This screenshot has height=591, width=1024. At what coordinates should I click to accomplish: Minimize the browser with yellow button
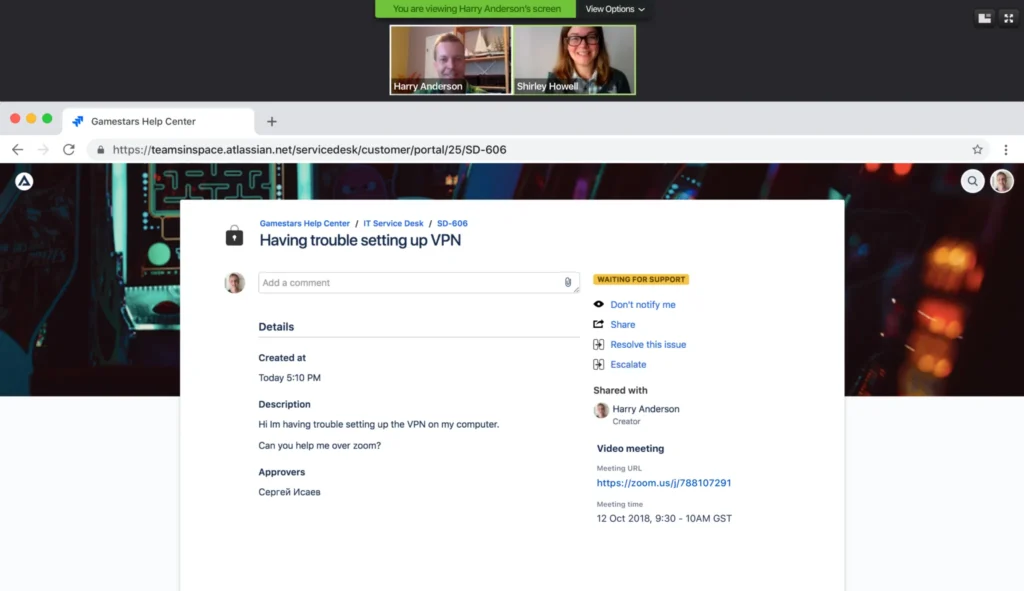click(31, 119)
